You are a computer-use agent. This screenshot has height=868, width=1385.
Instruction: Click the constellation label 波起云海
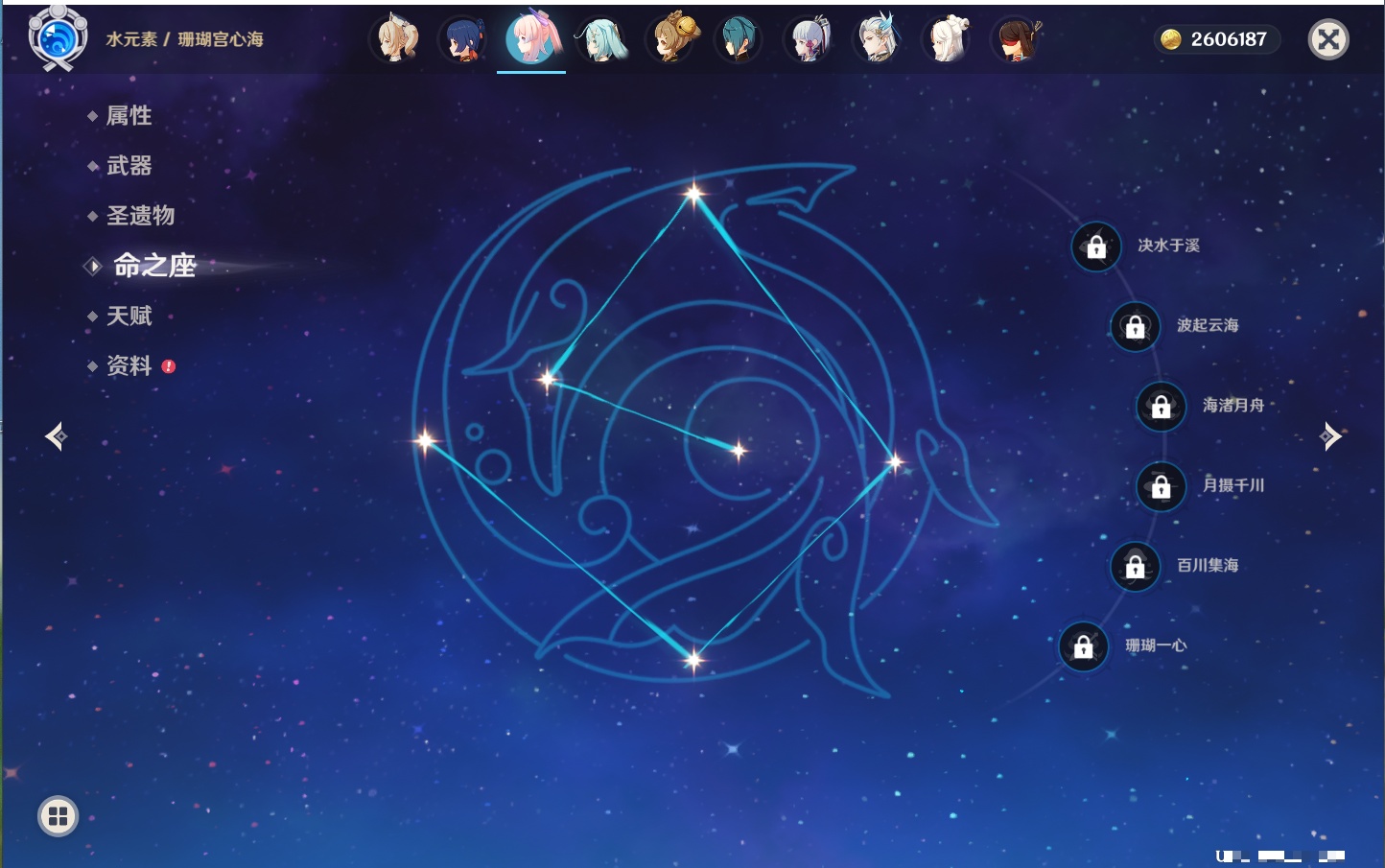[x=1208, y=325]
